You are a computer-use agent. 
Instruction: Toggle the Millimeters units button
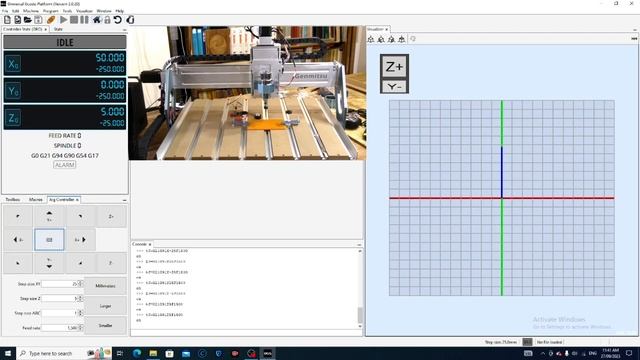click(x=105, y=286)
